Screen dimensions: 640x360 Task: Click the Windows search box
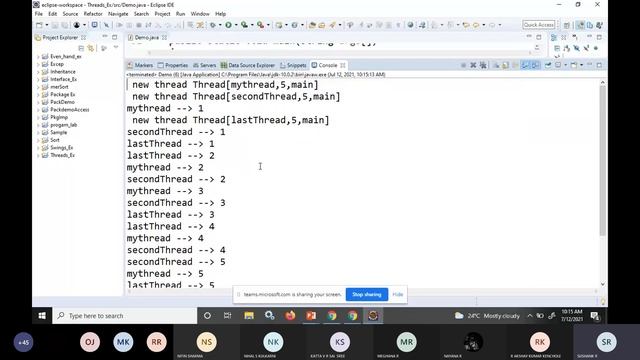click(x=124, y=316)
